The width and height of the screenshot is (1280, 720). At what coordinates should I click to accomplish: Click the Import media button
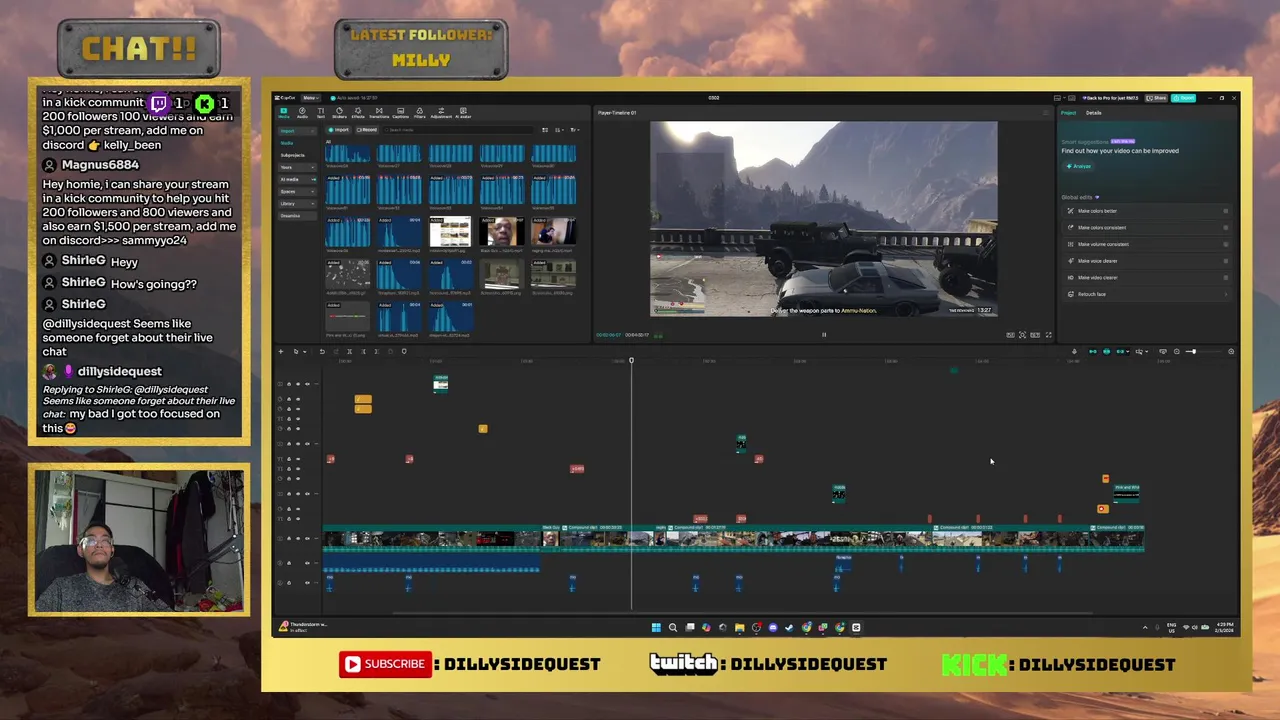click(x=338, y=130)
